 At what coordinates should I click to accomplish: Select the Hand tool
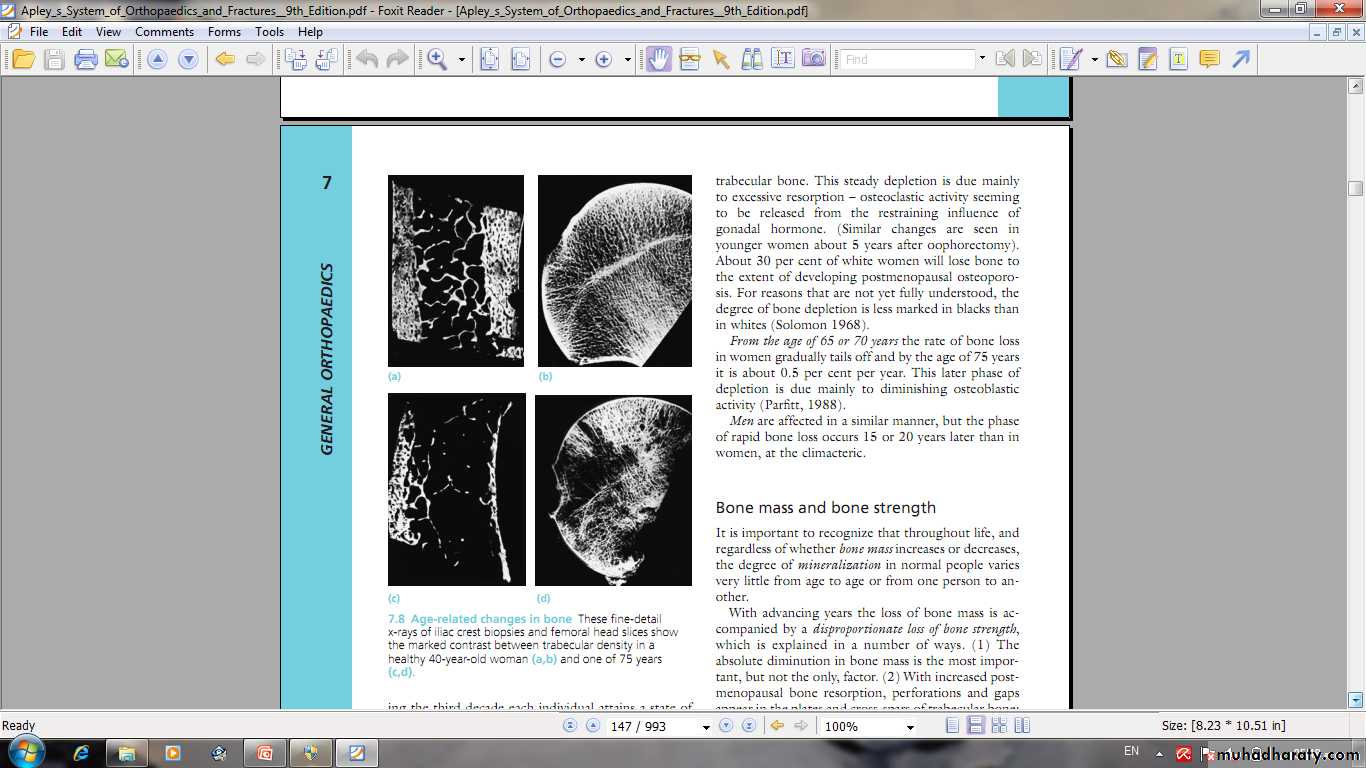(658, 60)
